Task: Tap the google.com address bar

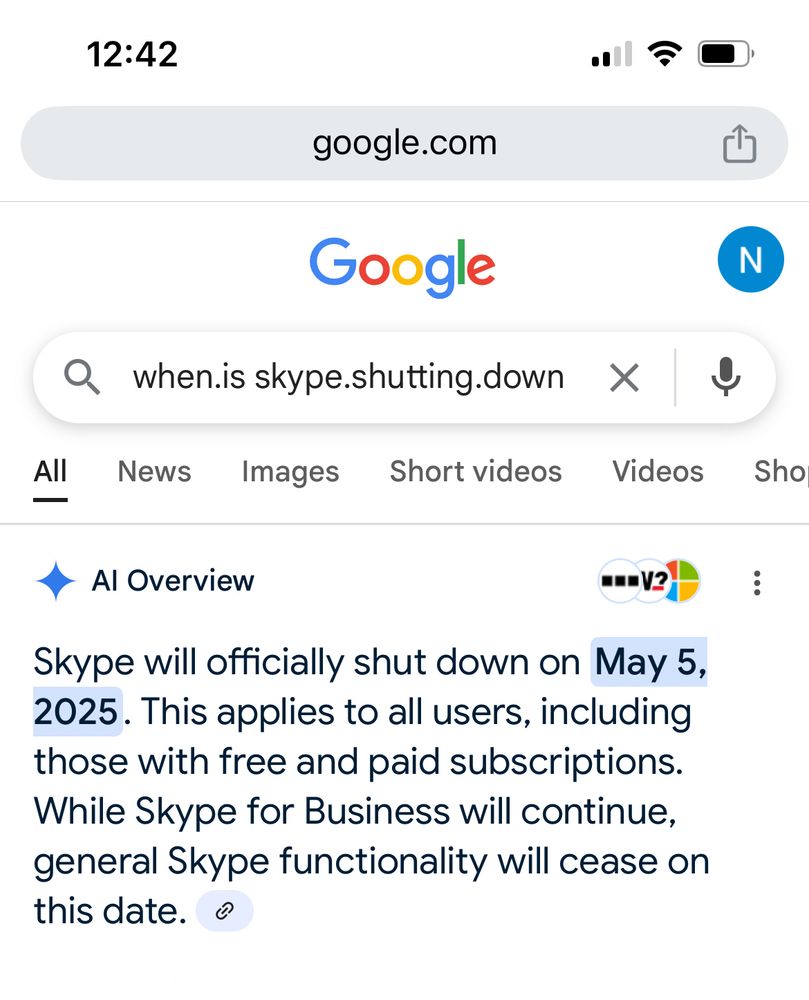Action: click(x=404, y=143)
